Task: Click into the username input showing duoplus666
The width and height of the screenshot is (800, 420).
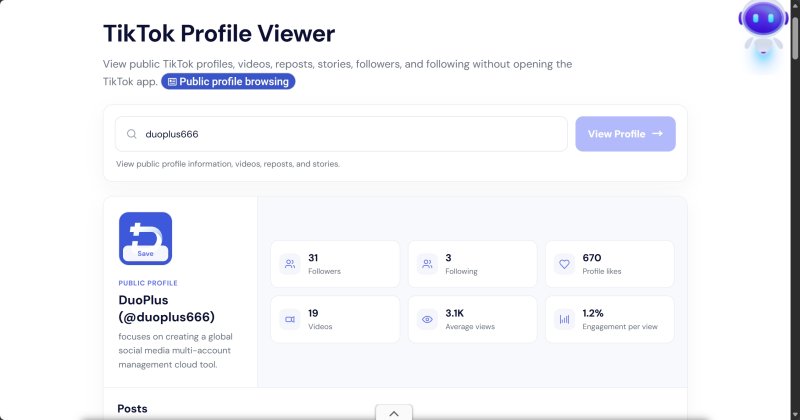Action: point(341,134)
